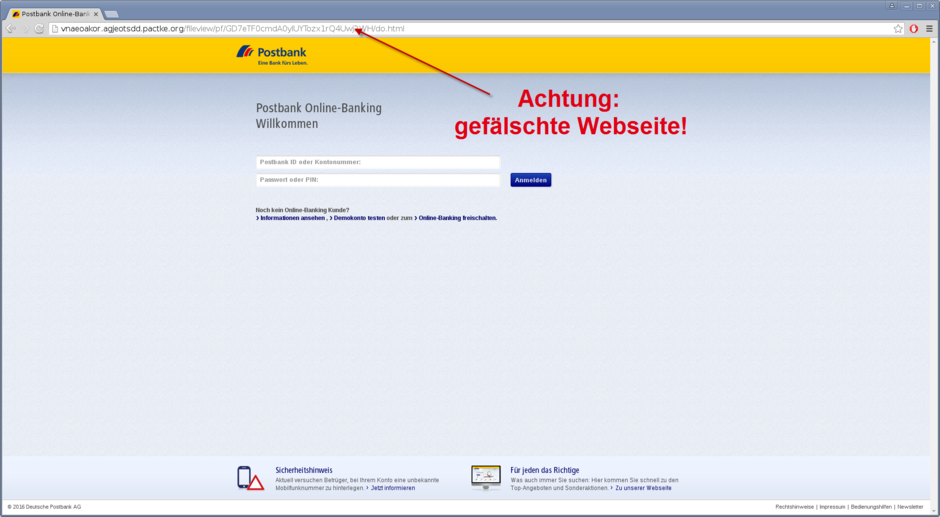Click the user profile icon in title bar
Image resolution: width=940 pixels, height=517 pixels.
point(892,5)
